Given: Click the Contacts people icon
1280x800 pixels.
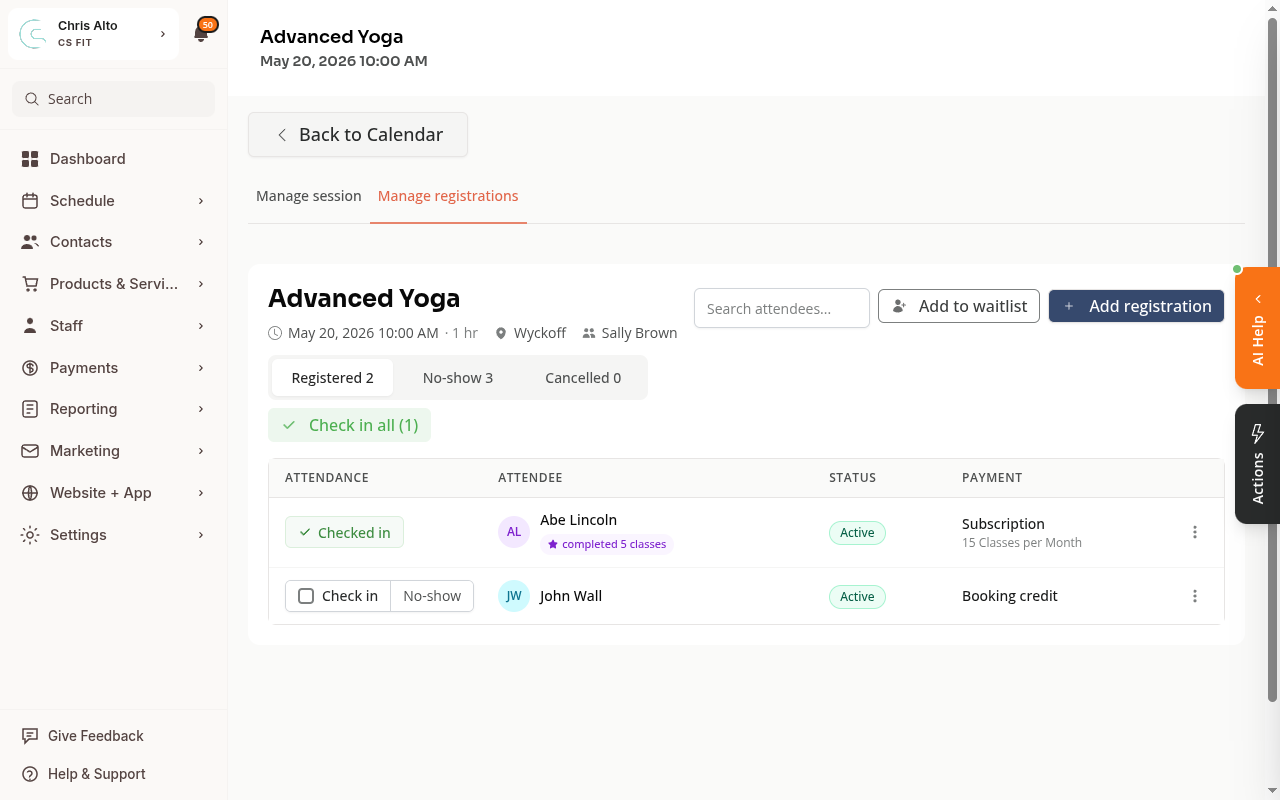Looking at the screenshot, I should pyautogui.click(x=30, y=242).
